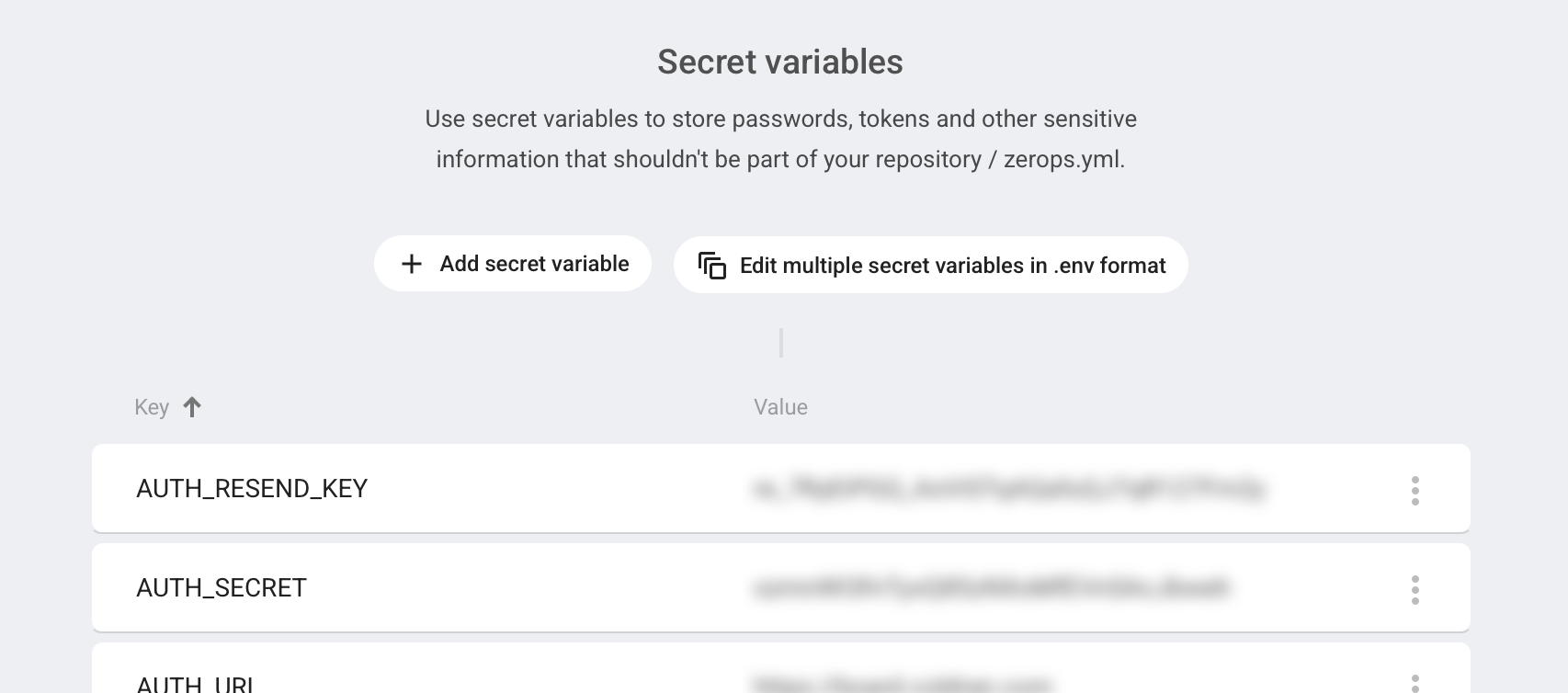Open the three-dot menu for AUTH_SECRET
Image resolution: width=1568 pixels, height=693 pixels.
[1415, 589]
